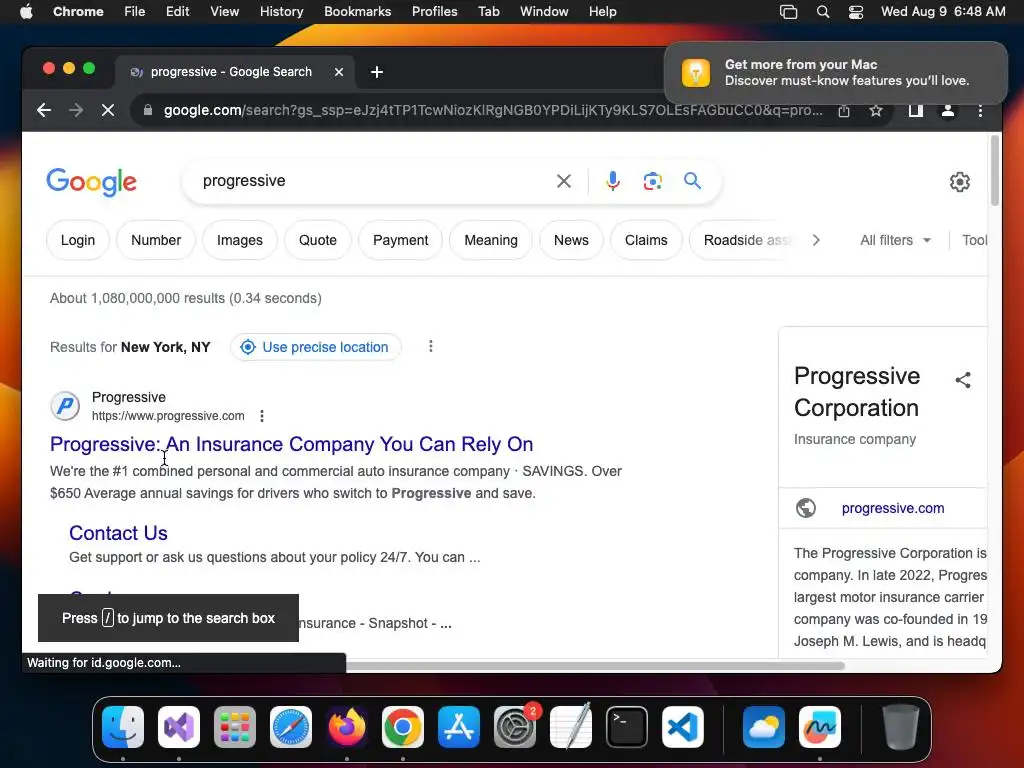Image resolution: width=1024 pixels, height=768 pixels.
Task: Click the horizontal page scrollbar
Action: [594, 665]
